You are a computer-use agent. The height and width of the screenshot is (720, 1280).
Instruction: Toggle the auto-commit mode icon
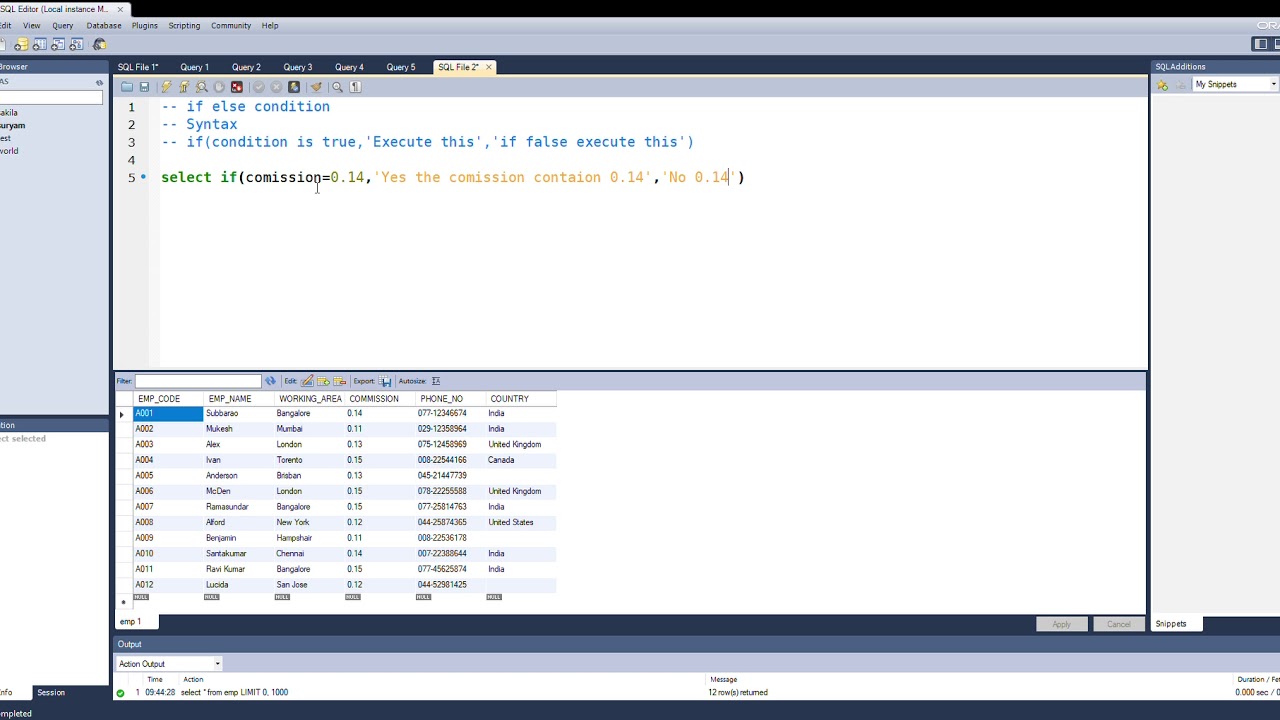(x=294, y=87)
